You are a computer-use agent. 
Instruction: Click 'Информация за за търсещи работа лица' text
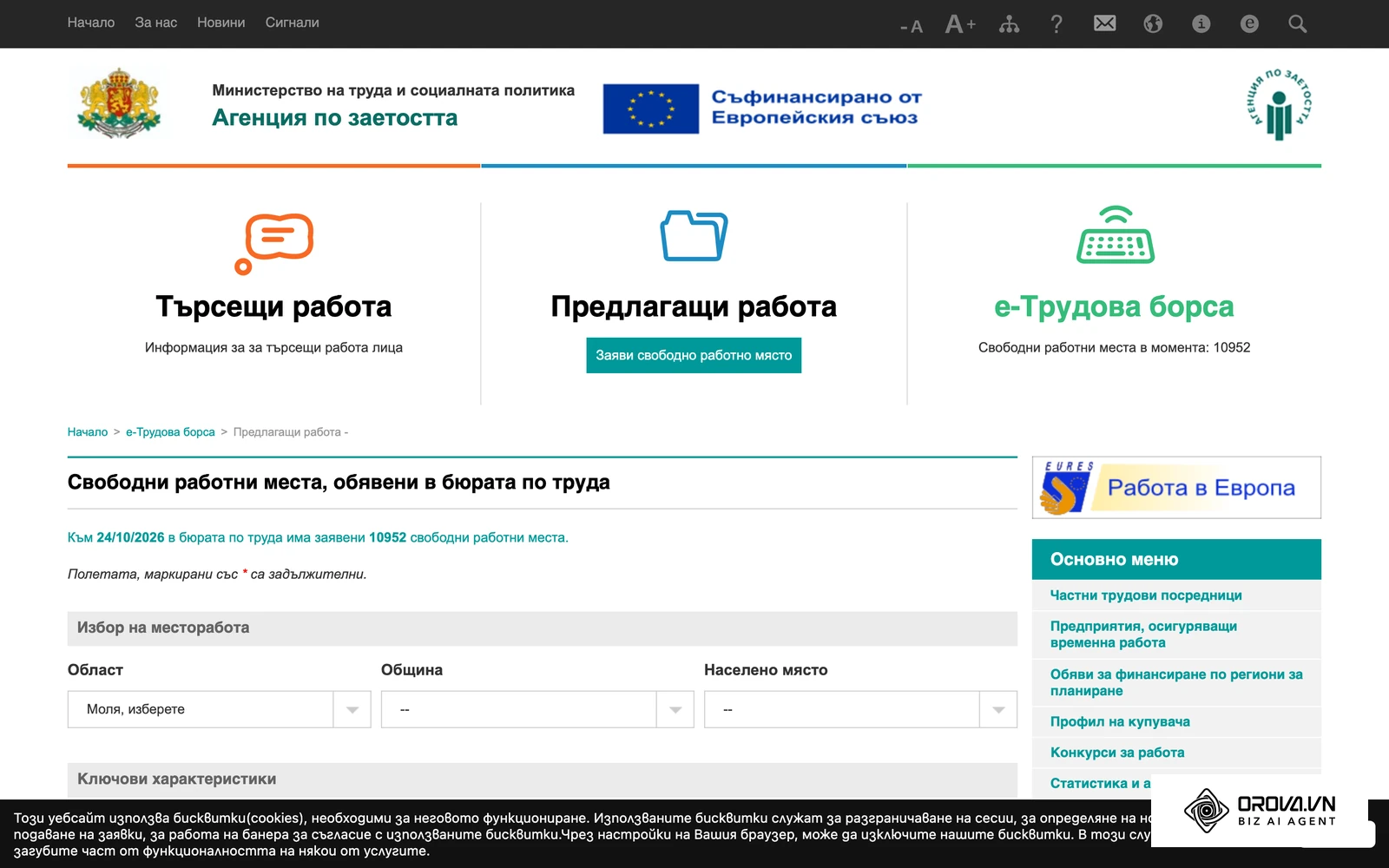[x=273, y=347]
